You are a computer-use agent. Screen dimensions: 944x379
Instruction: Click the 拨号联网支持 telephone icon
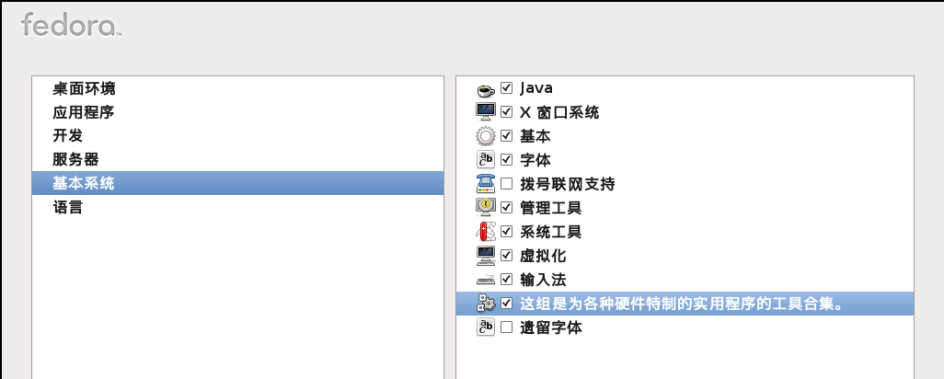coord(485,183)
